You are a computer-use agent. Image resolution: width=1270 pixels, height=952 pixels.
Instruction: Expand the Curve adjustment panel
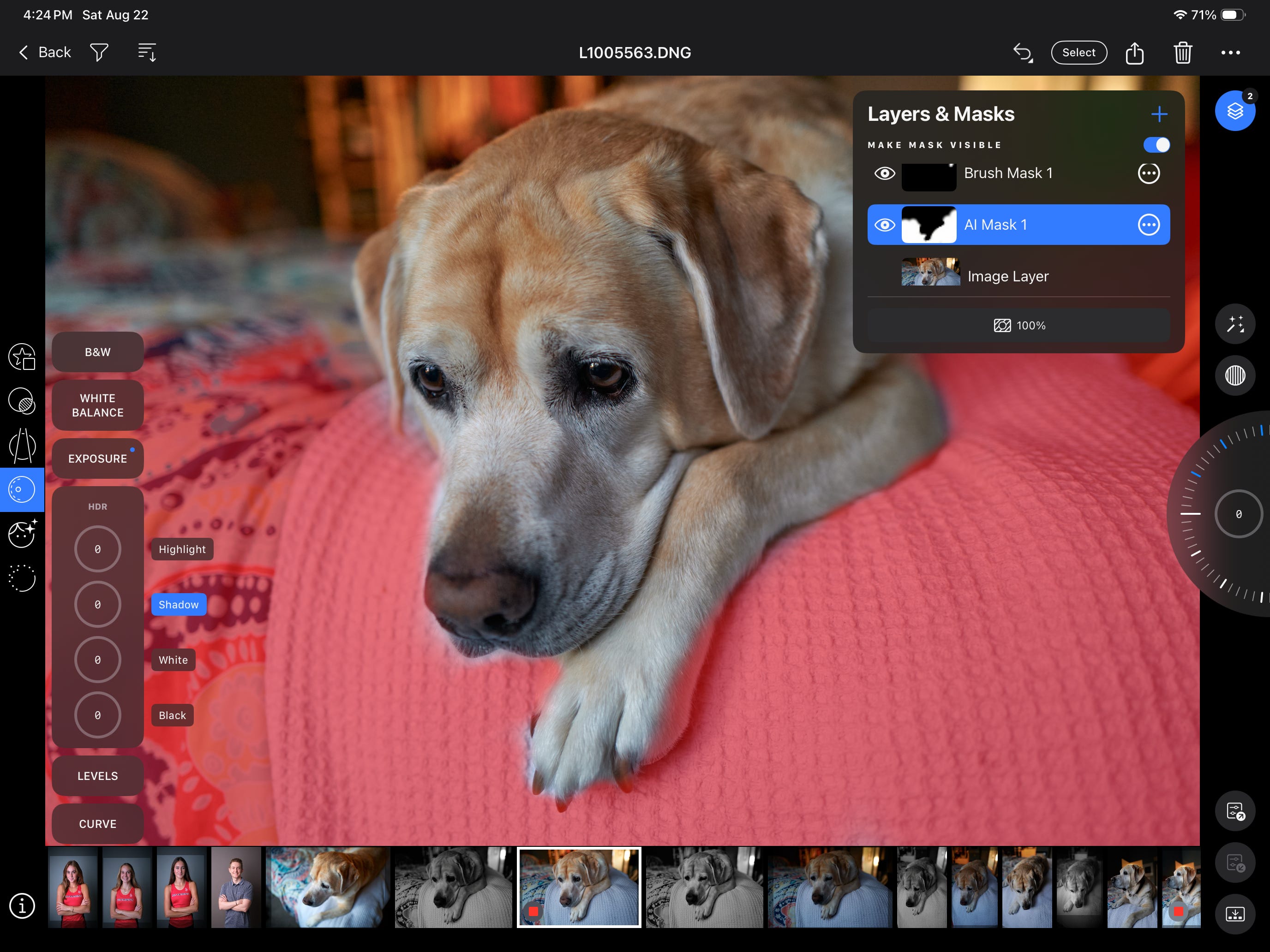pos(98,824)
